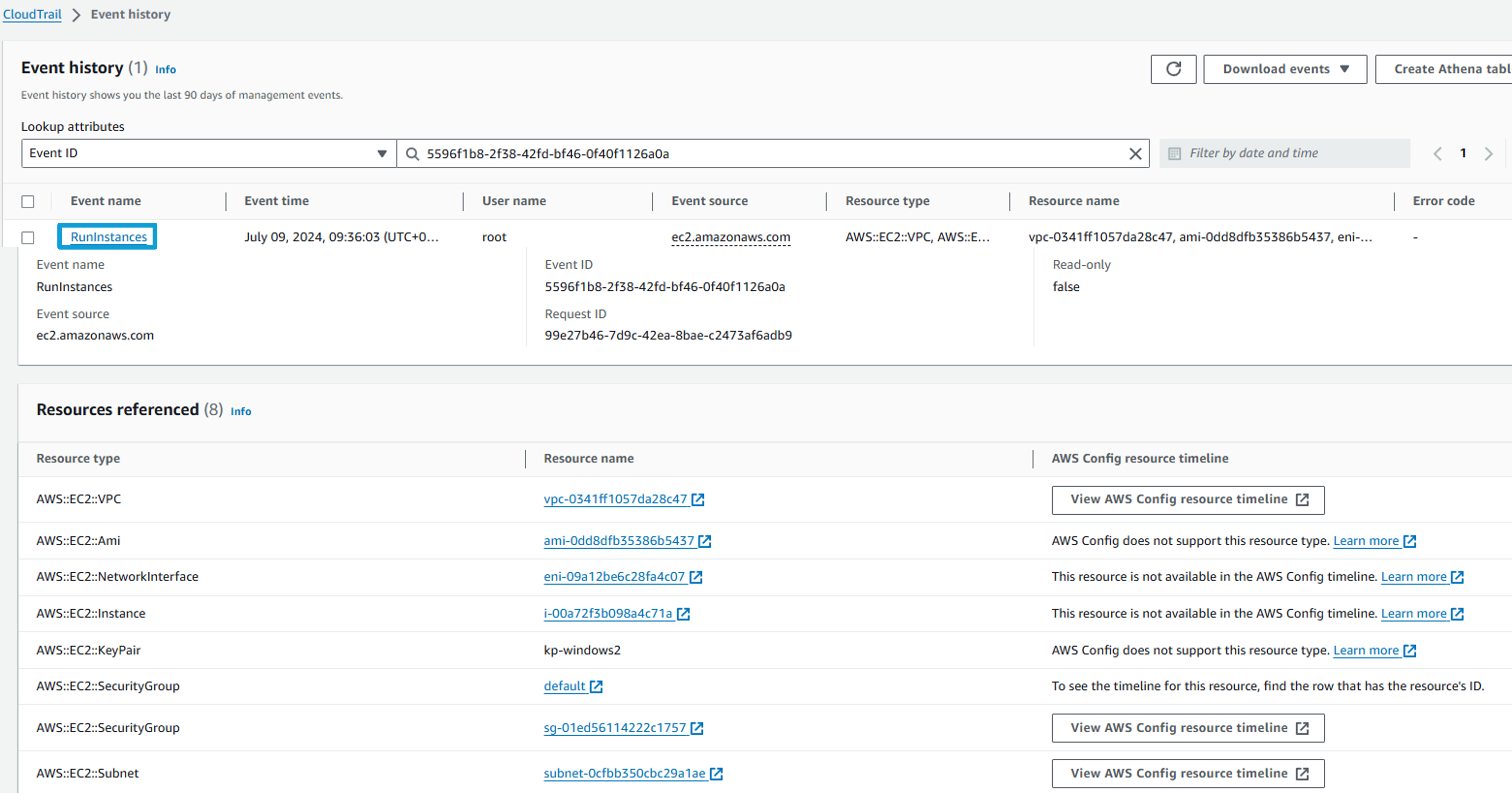Select Request ID value 99e27b46-7d9c-42ea-8bae-c2473af6adb9
The image size is (1512, 793).
coord(668,335)
